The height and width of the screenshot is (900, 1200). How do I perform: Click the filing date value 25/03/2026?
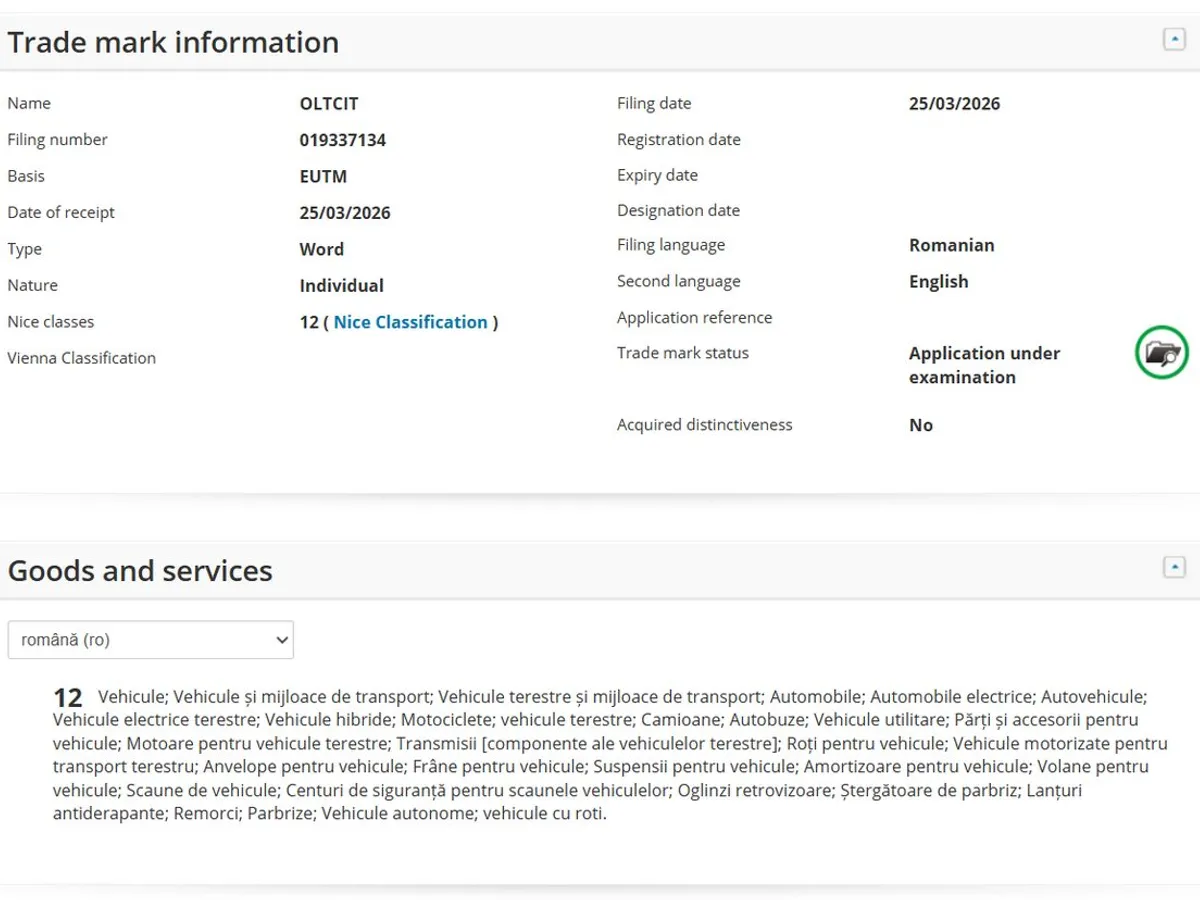[x=954, y=104]
